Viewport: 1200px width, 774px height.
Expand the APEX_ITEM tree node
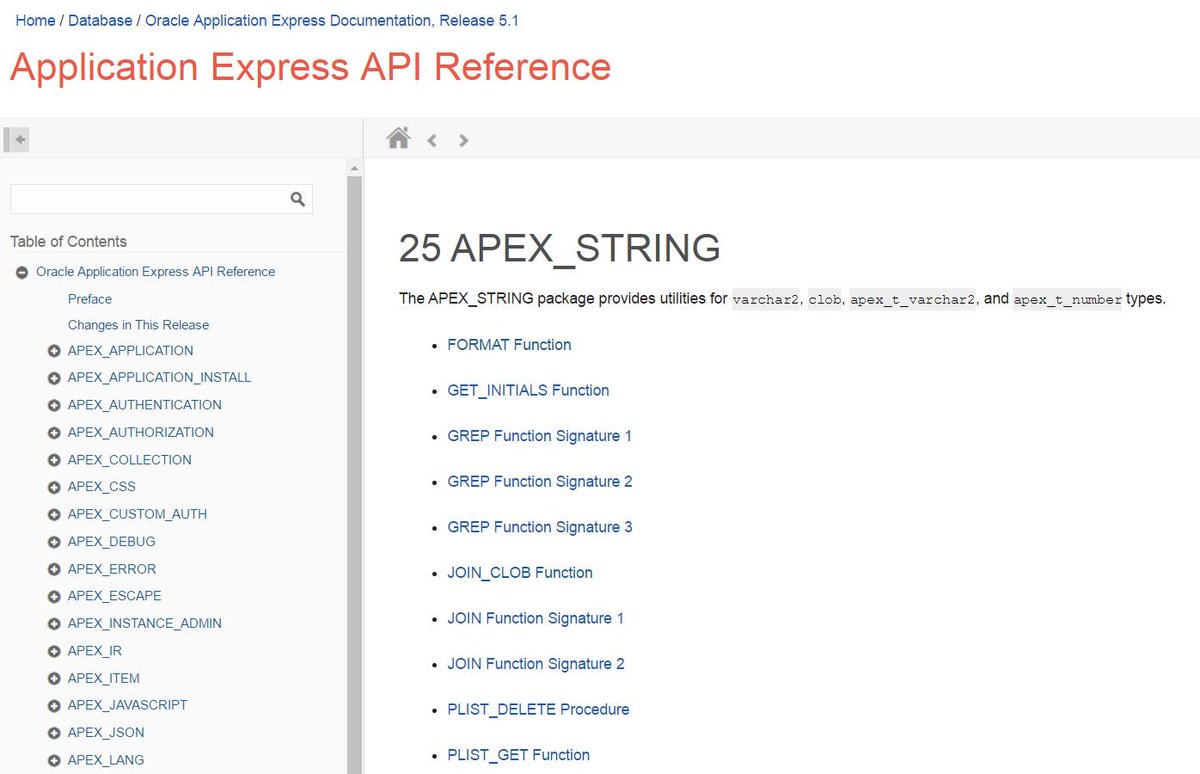click(54, 678)
